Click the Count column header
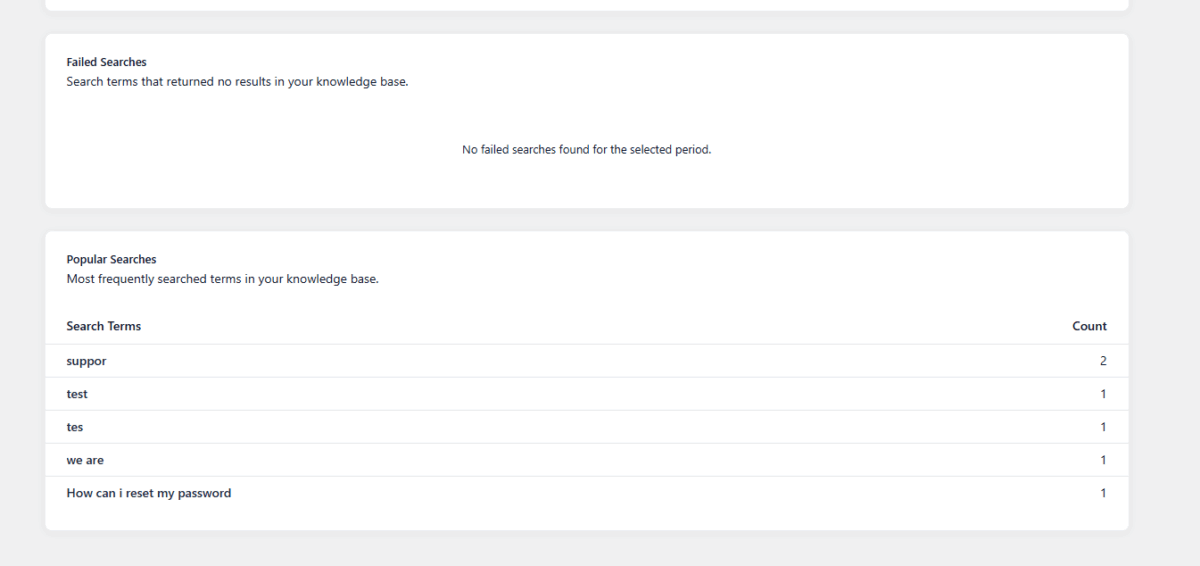The height and width of the screenshot is (566, 1200). coord(1089,326)
